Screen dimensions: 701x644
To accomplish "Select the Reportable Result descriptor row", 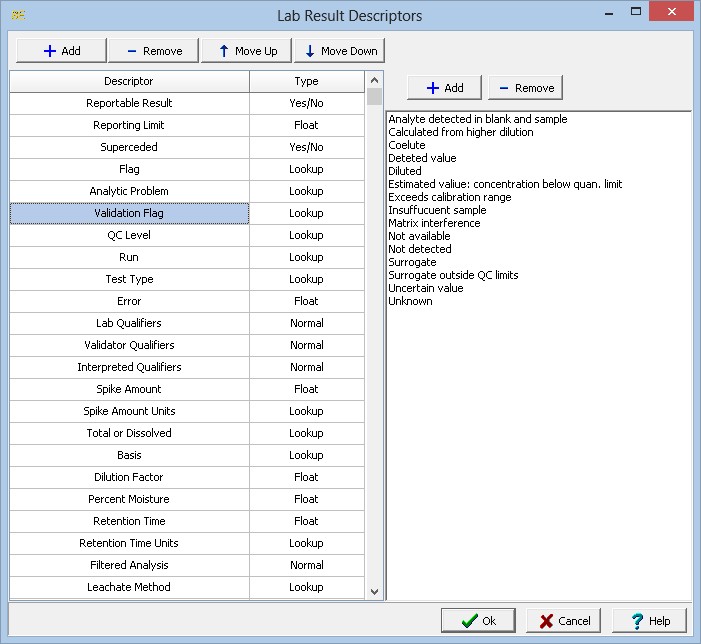I will point(129,103).
